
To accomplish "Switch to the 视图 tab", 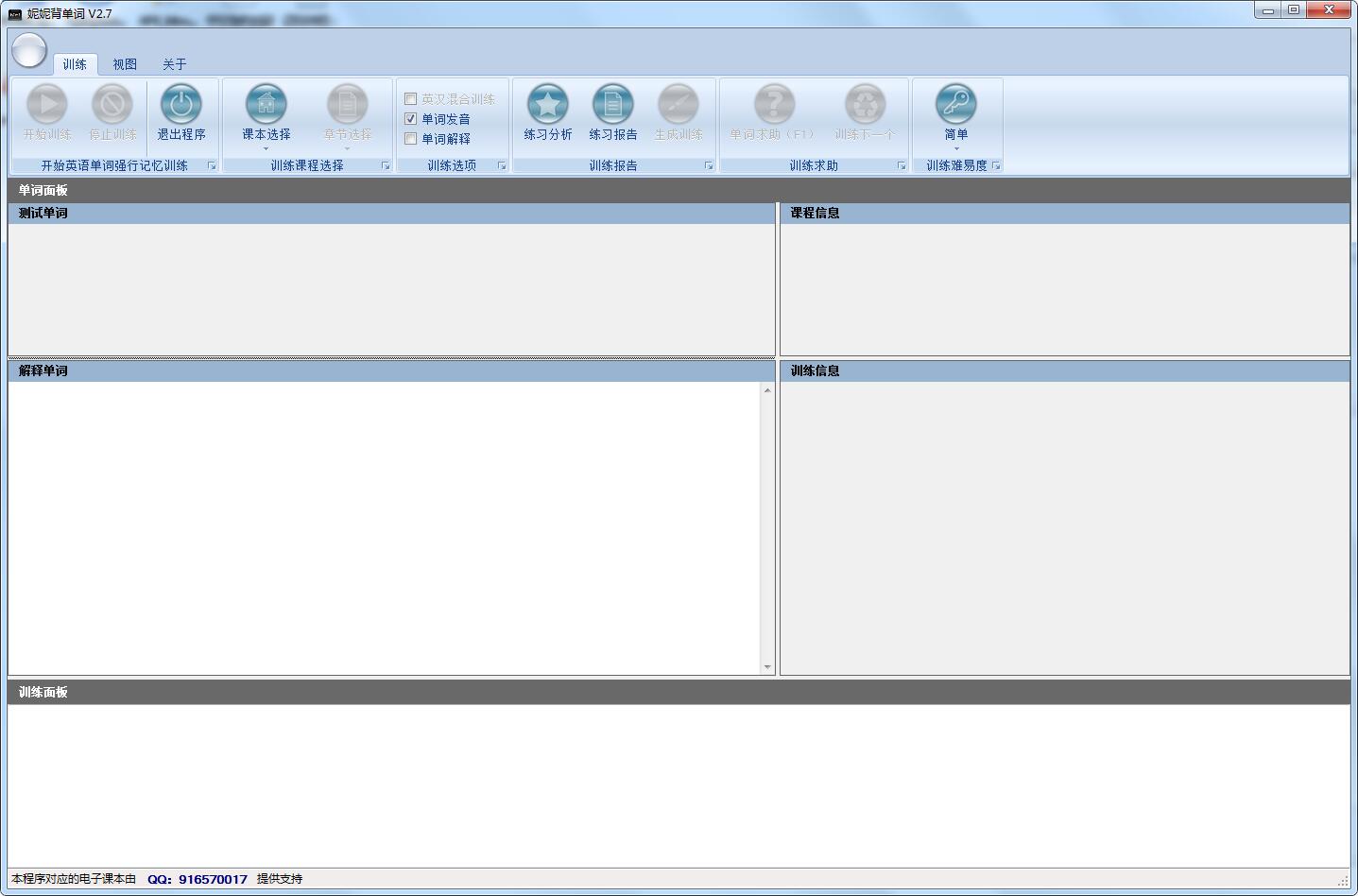I will tap(125, 64).
